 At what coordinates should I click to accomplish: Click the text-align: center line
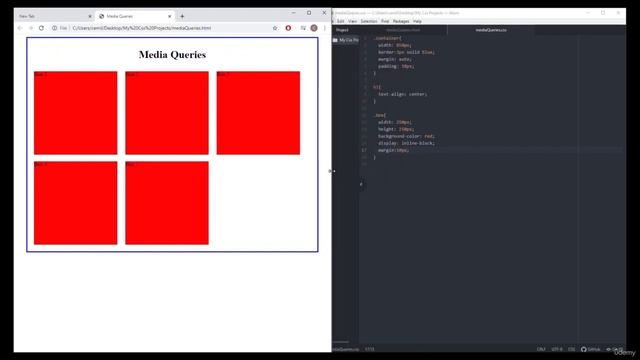click(x=402, y=94)
